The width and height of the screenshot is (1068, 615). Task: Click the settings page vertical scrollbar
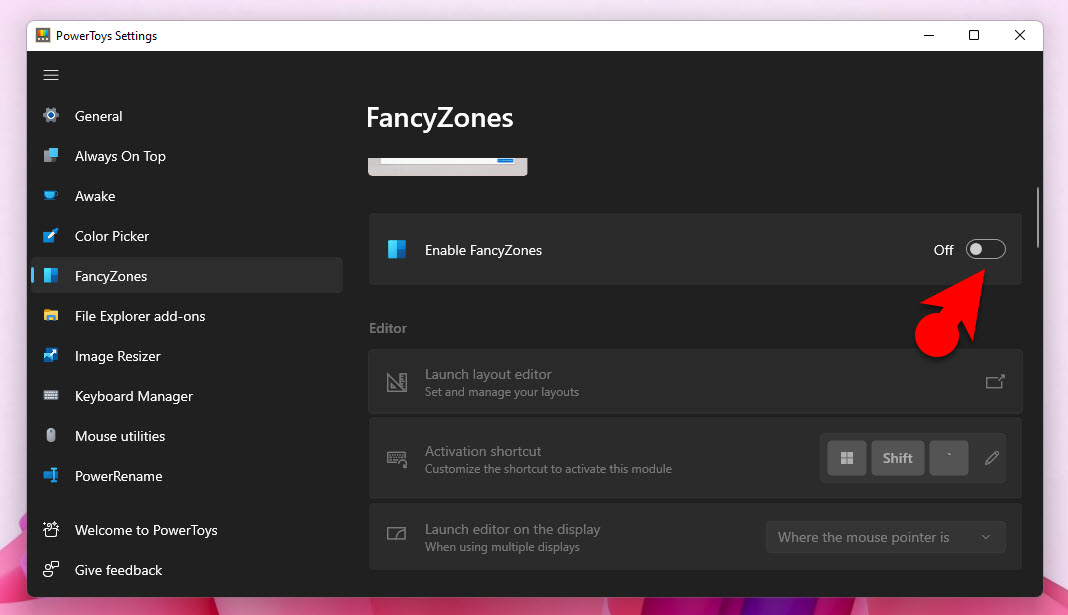(1037, 218)
